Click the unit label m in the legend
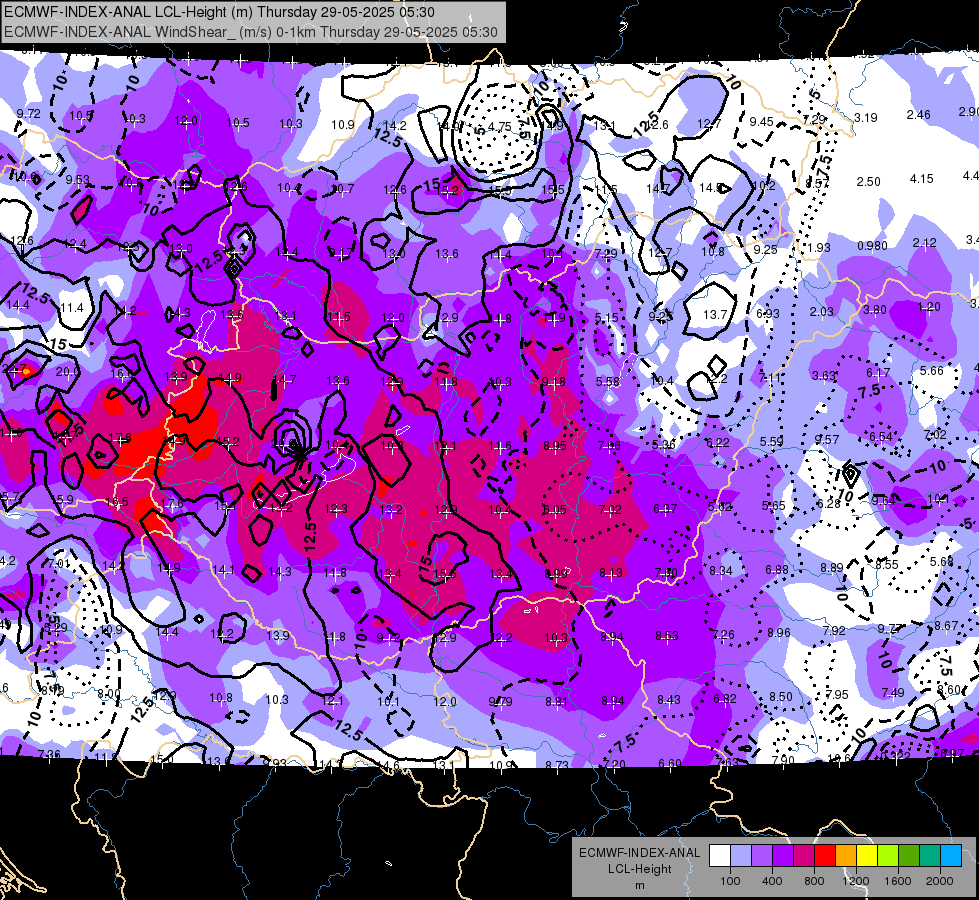Image resolution: width=979 pixels, height=900 pixels. [x=639, y=885]
